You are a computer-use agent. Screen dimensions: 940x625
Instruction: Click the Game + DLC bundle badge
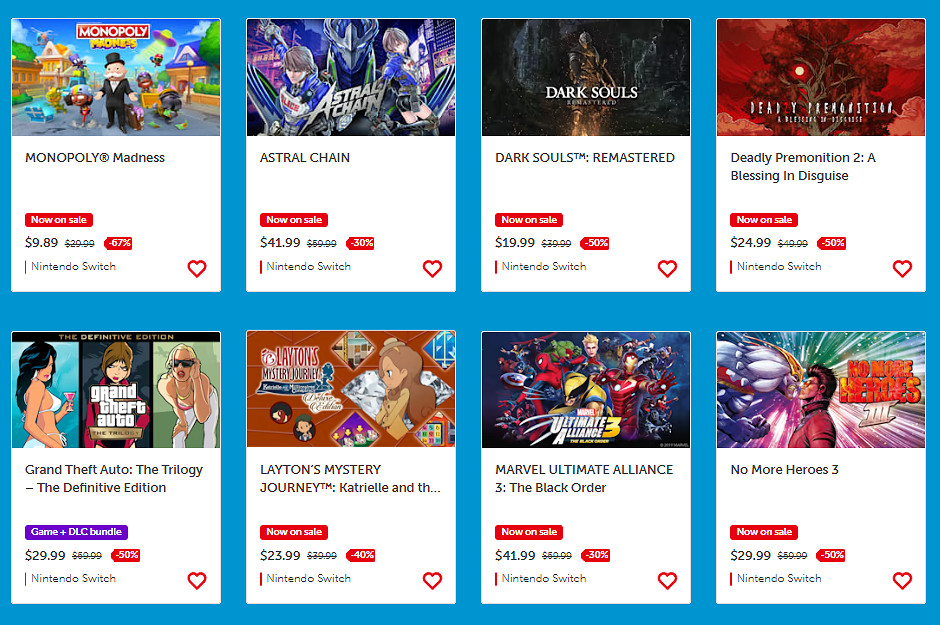pos(76,532)
